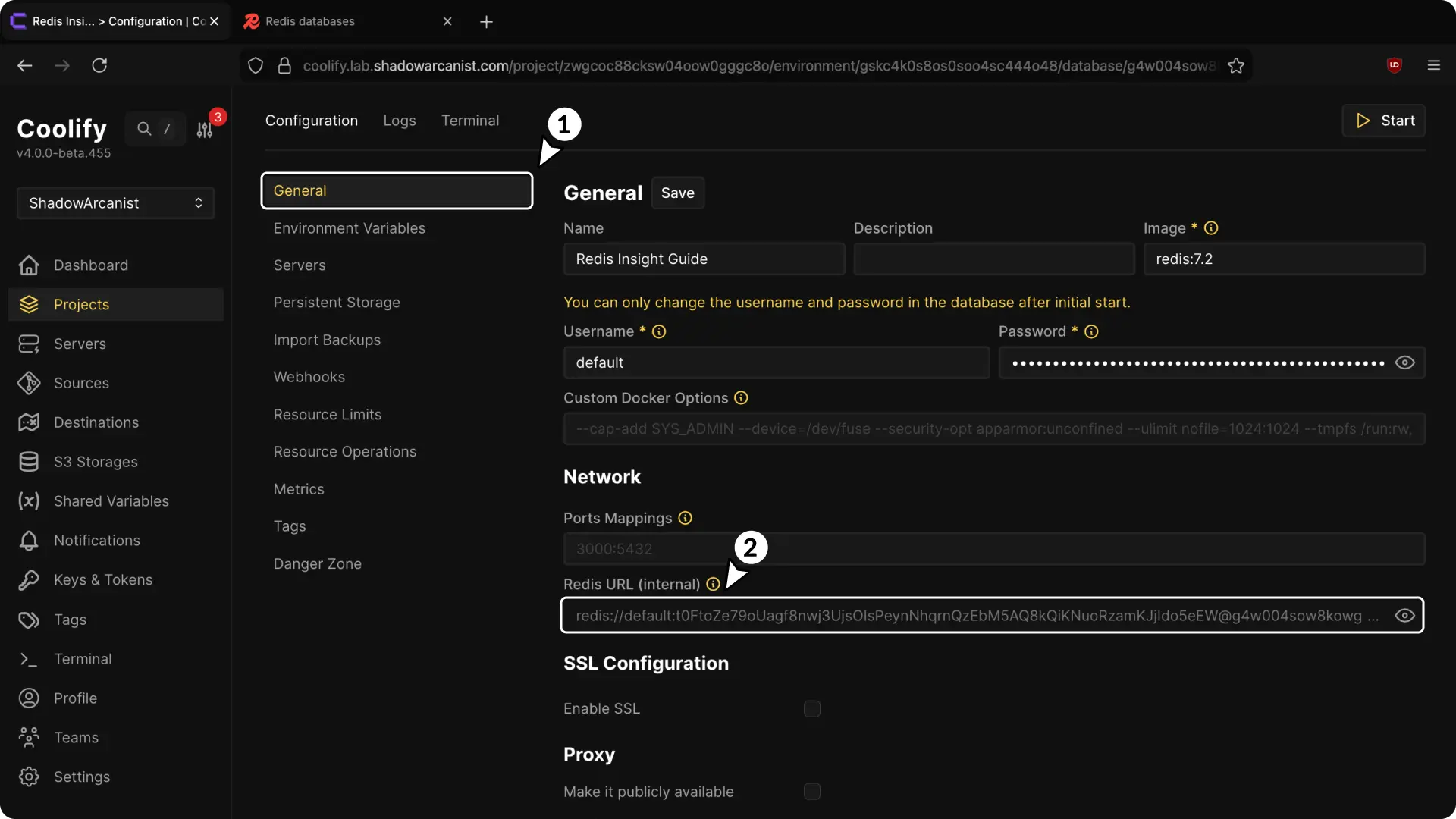Enable the SSL checkbox
Screen dimensions: 1456x819
tap(812, 709)
